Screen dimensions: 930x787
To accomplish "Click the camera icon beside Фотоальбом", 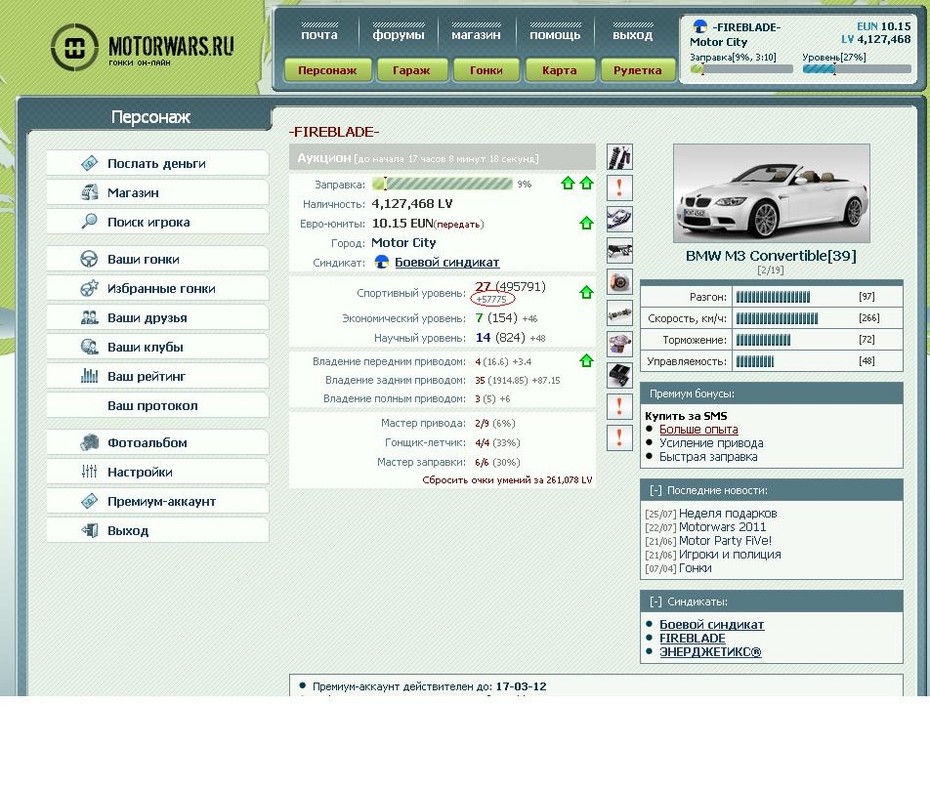I will coord(89,442).
